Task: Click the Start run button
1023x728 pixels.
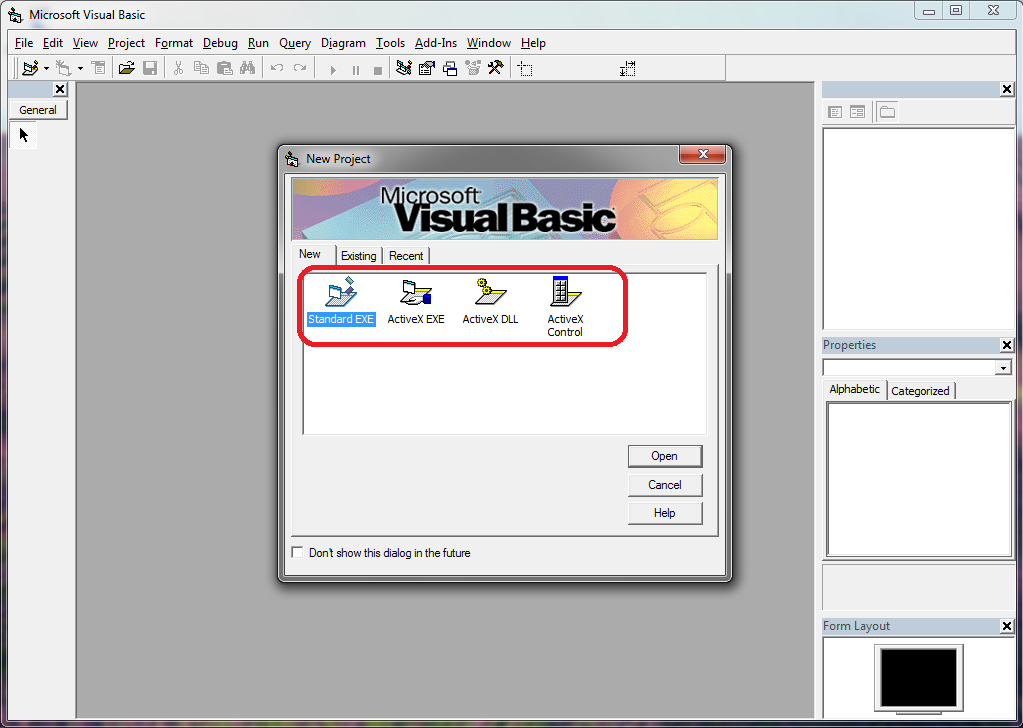Action: [x=333, y=70]
